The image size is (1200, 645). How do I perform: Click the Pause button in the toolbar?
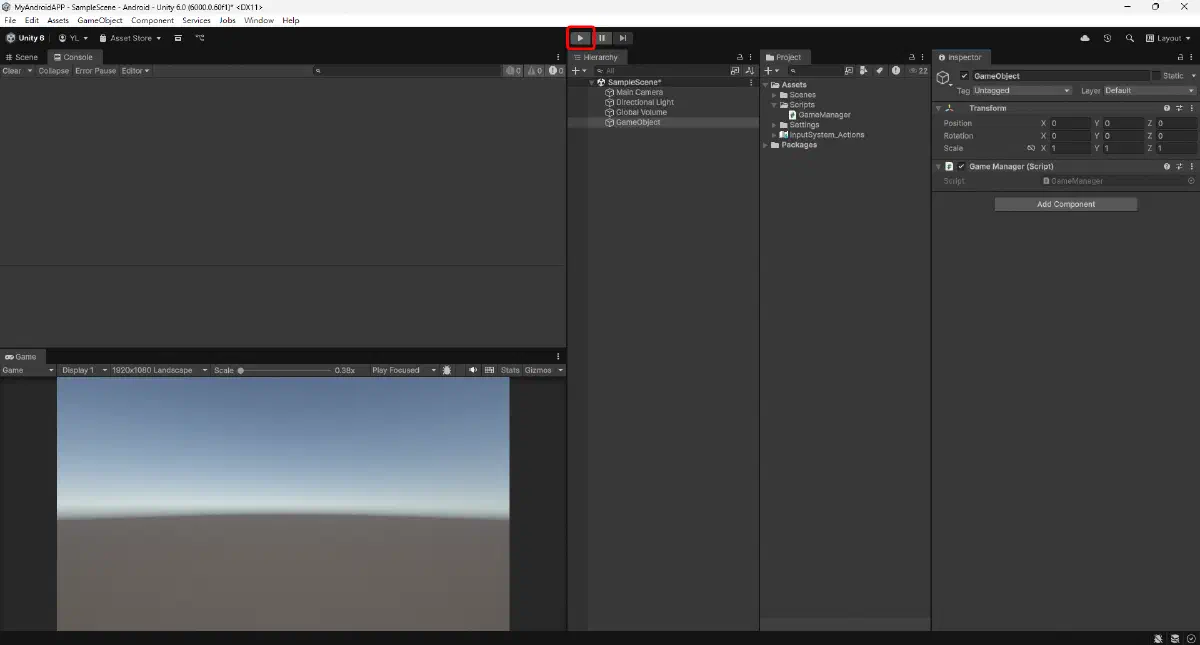[x=601, y=38]
